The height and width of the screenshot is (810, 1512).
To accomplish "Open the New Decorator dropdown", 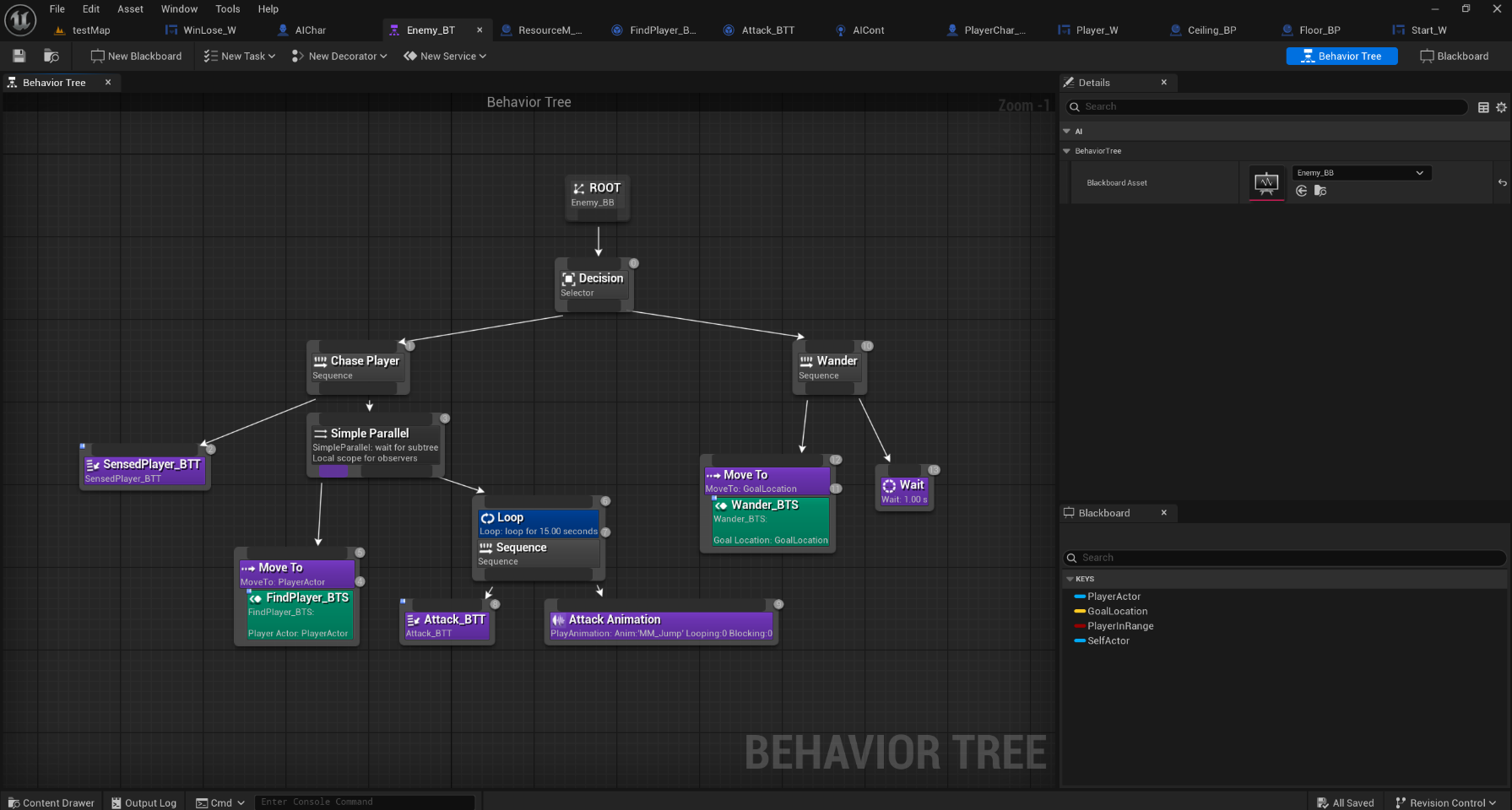I will (x=339, y=57).
